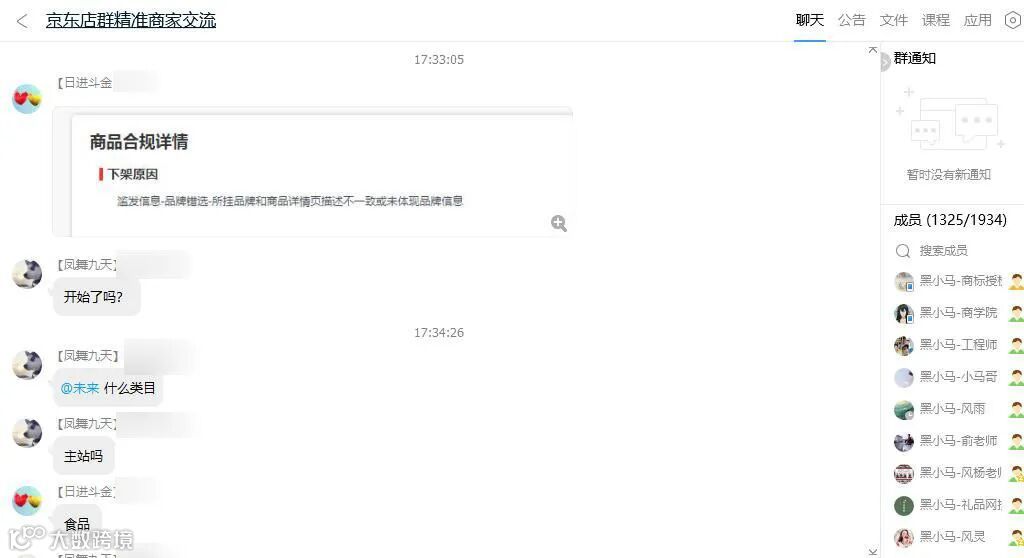This screenshot has width=1024, height=558.
Task: Click the 什么类目 message text
Action: tap(129, 388)
